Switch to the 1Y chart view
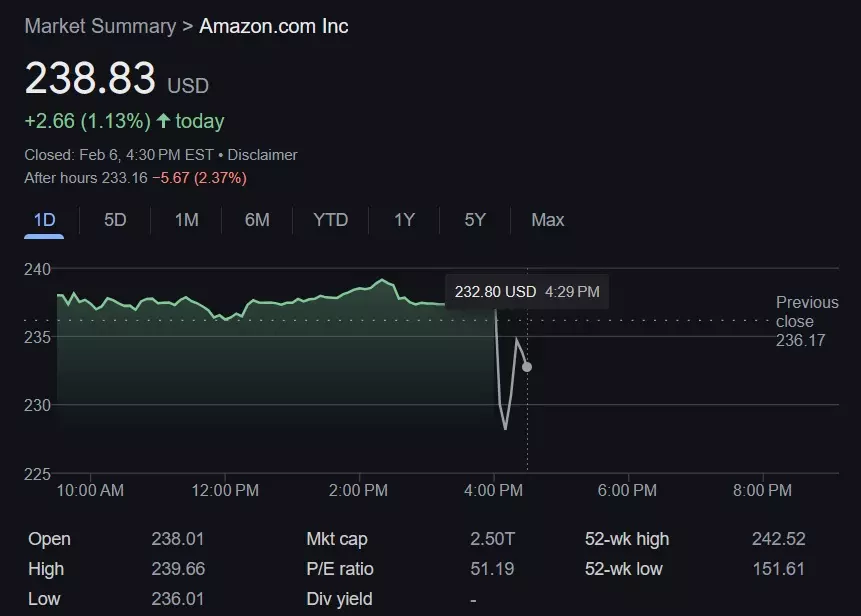The width and height of the screenshot is (861, 616). click(x=404, y=220)
